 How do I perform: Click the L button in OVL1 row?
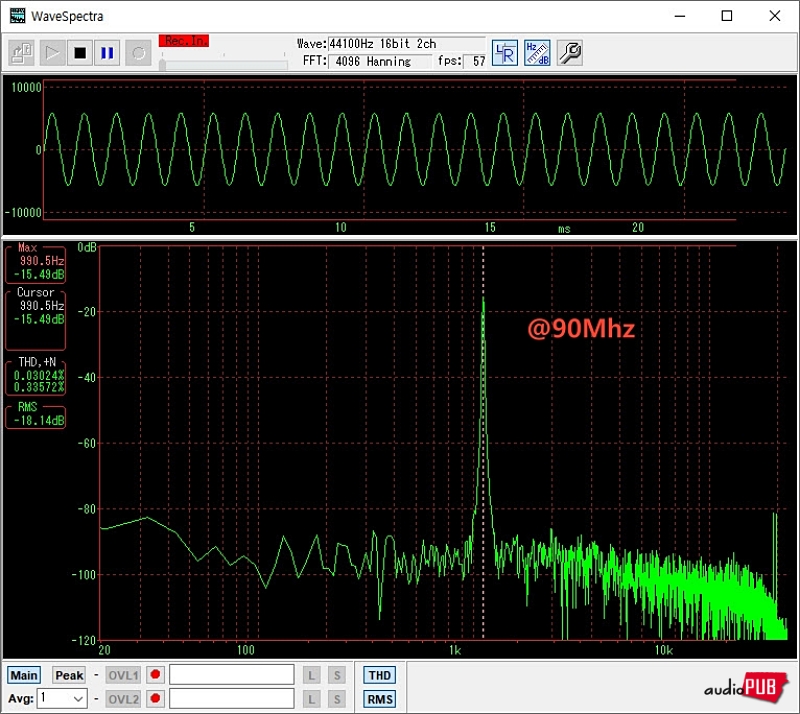point(311,675)
